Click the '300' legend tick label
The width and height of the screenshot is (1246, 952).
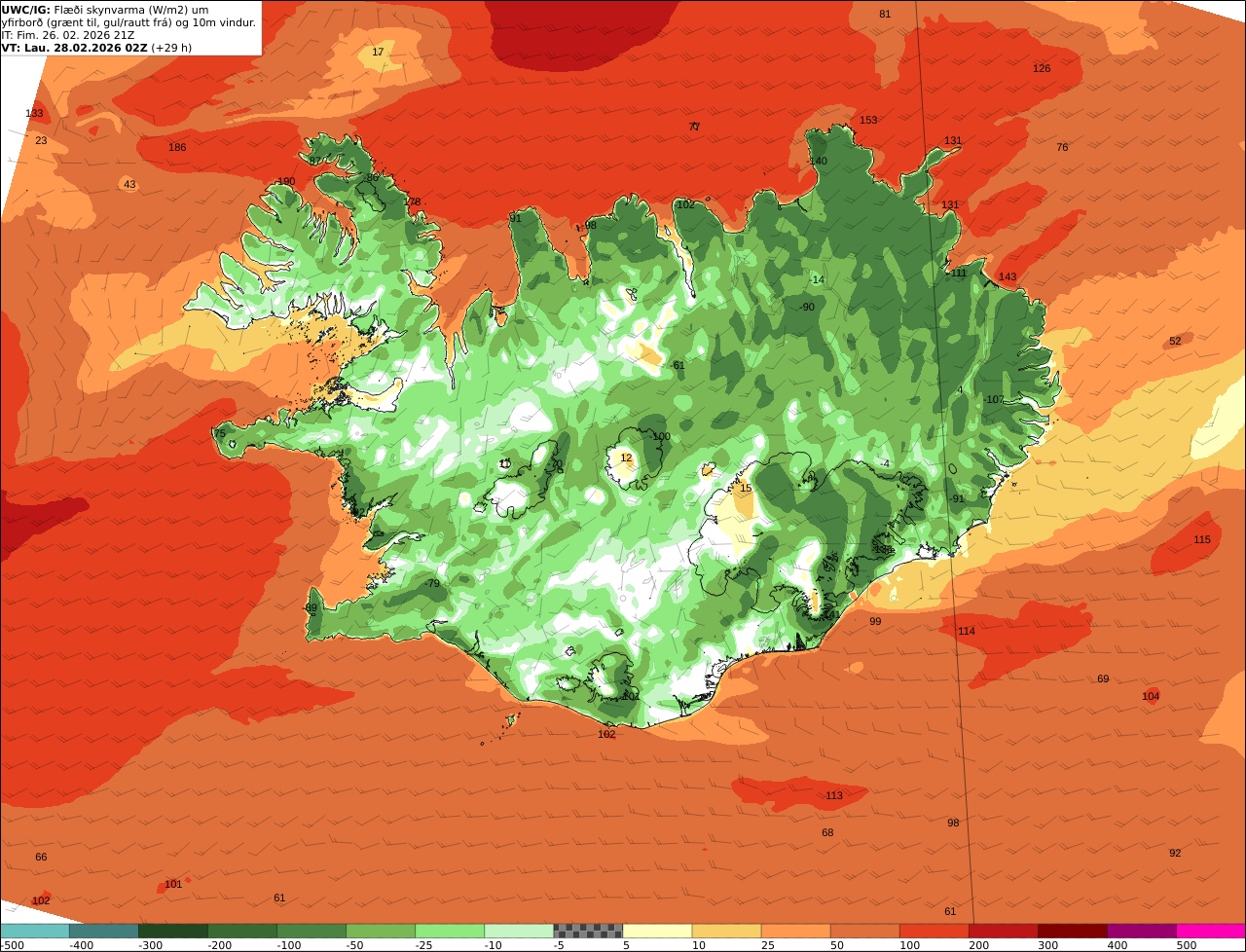1048,945
